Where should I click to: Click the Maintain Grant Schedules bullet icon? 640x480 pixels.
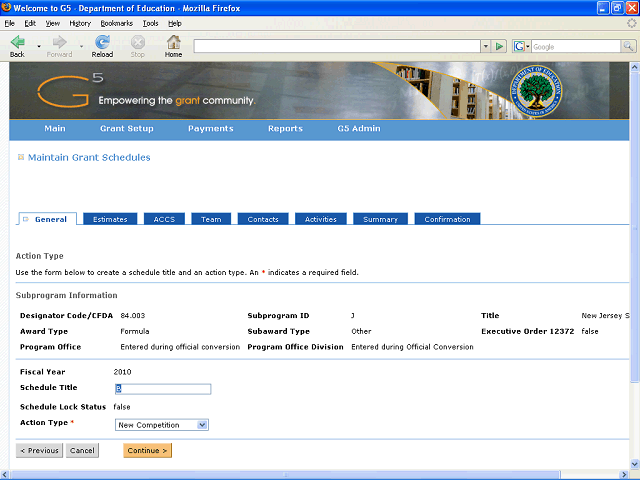pyautogui.click(x=21, y=157)
